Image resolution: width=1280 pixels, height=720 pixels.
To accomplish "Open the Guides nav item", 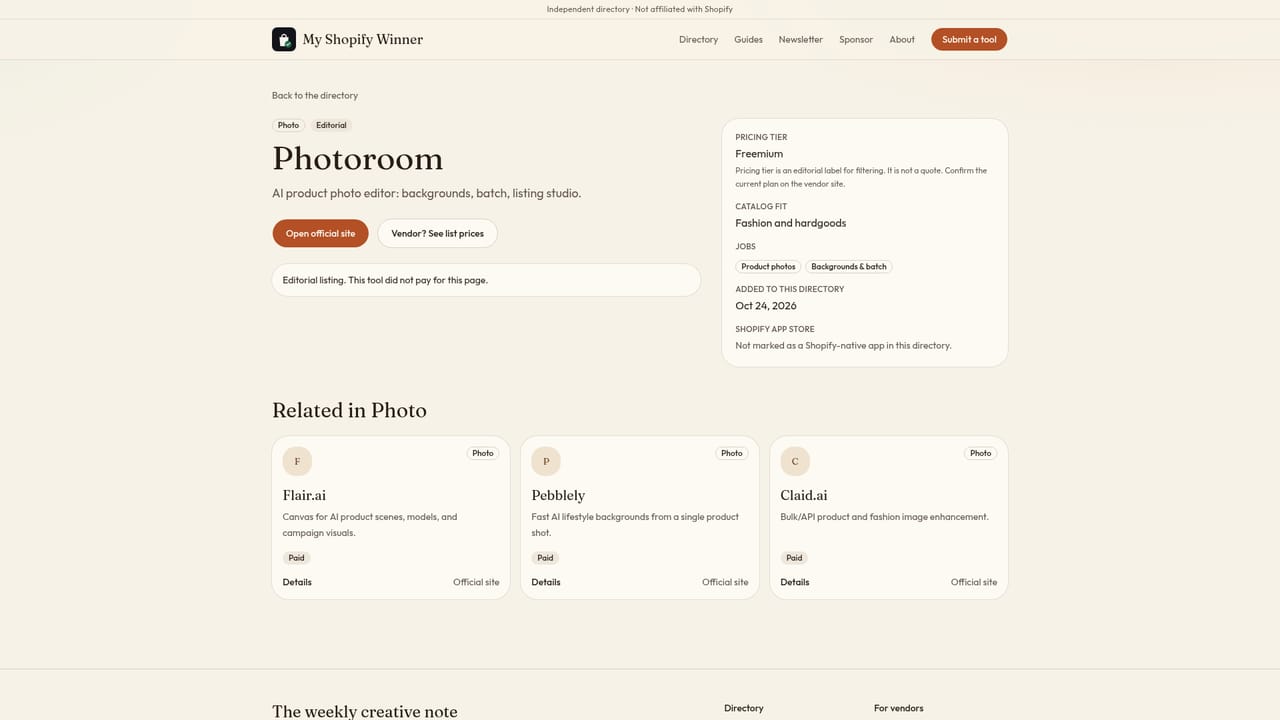I will [x=748, y=40].
